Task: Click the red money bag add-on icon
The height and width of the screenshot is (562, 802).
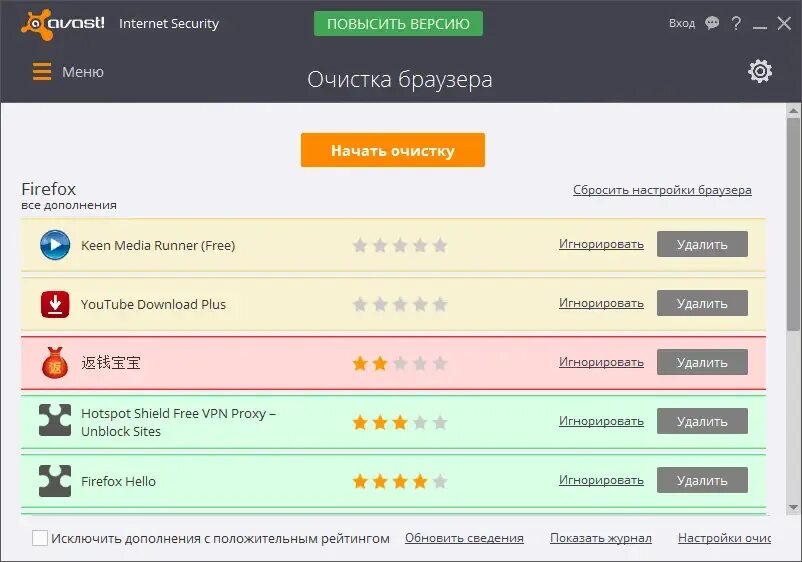Action: point(55,363)
